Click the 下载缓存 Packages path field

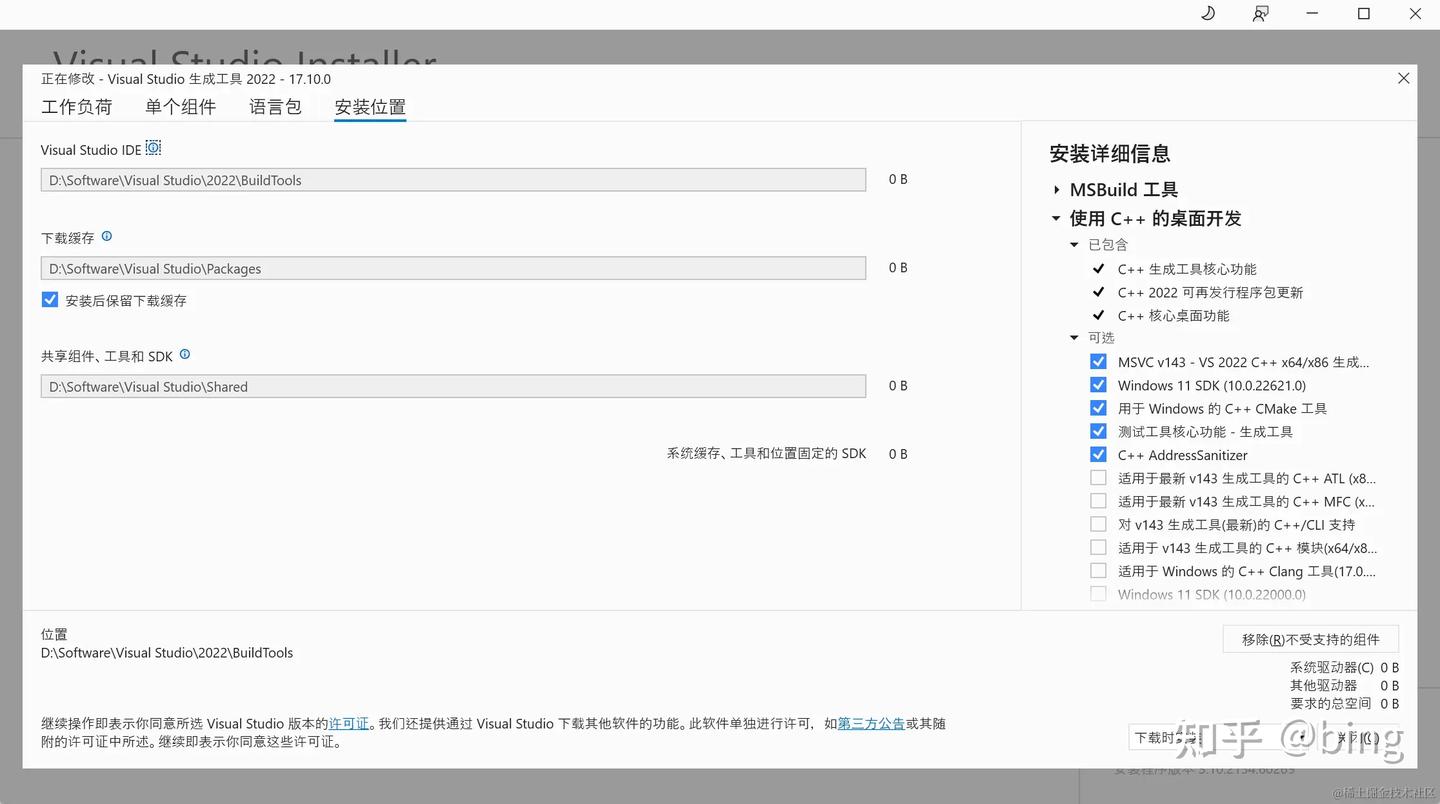click(453, 268)
